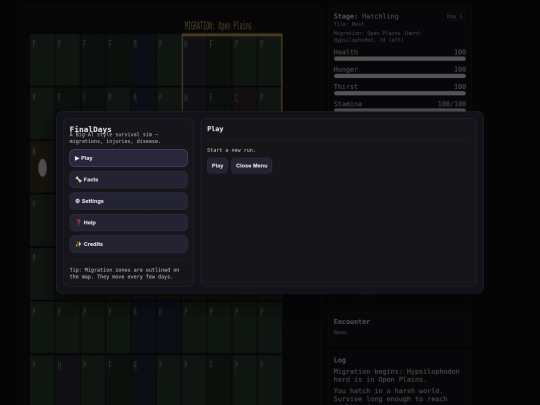This screenshot has width=540, height=405.
Task: Click the grey player token on the map
Action: (42, 168)
